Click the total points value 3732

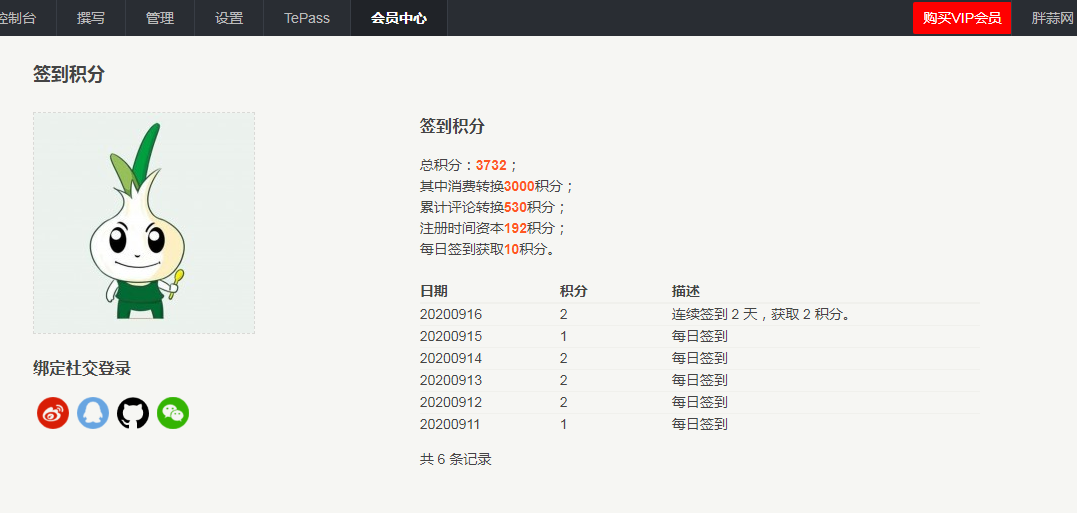[491, 165]
